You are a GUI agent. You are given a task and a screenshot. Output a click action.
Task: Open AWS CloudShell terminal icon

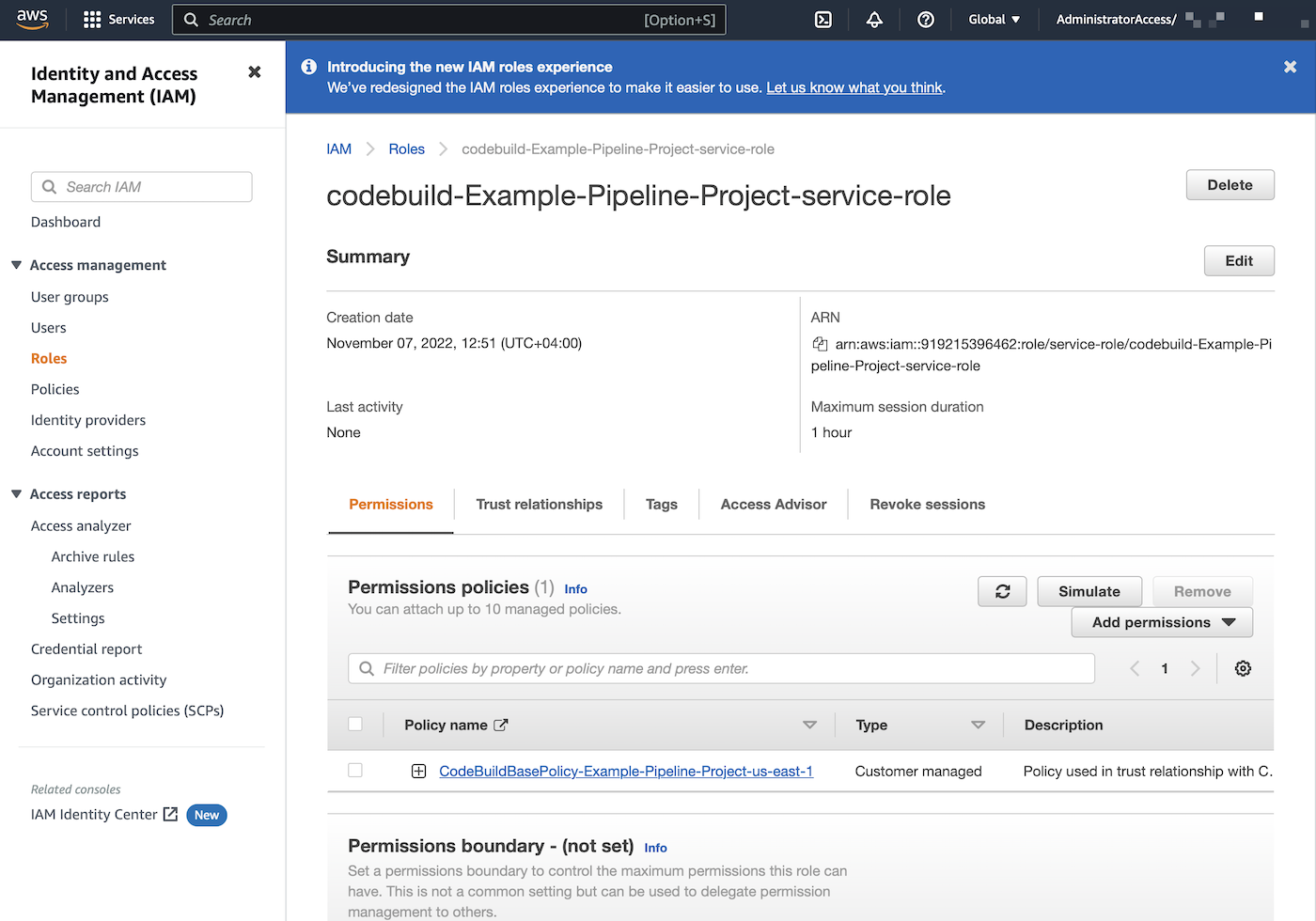[x=822, y=20]
